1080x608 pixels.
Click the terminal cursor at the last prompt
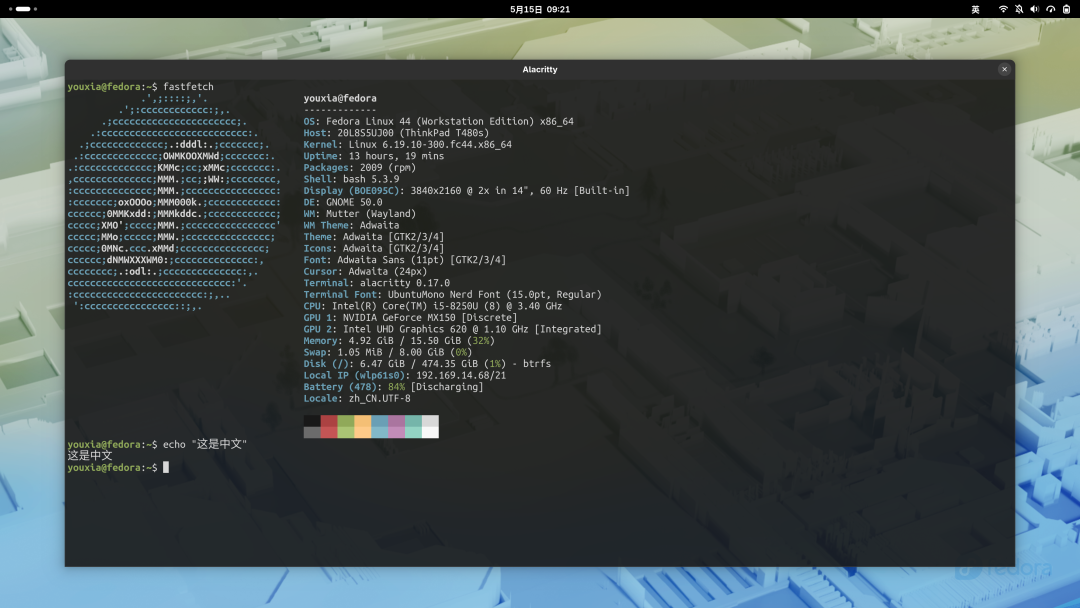click(166, 468)
